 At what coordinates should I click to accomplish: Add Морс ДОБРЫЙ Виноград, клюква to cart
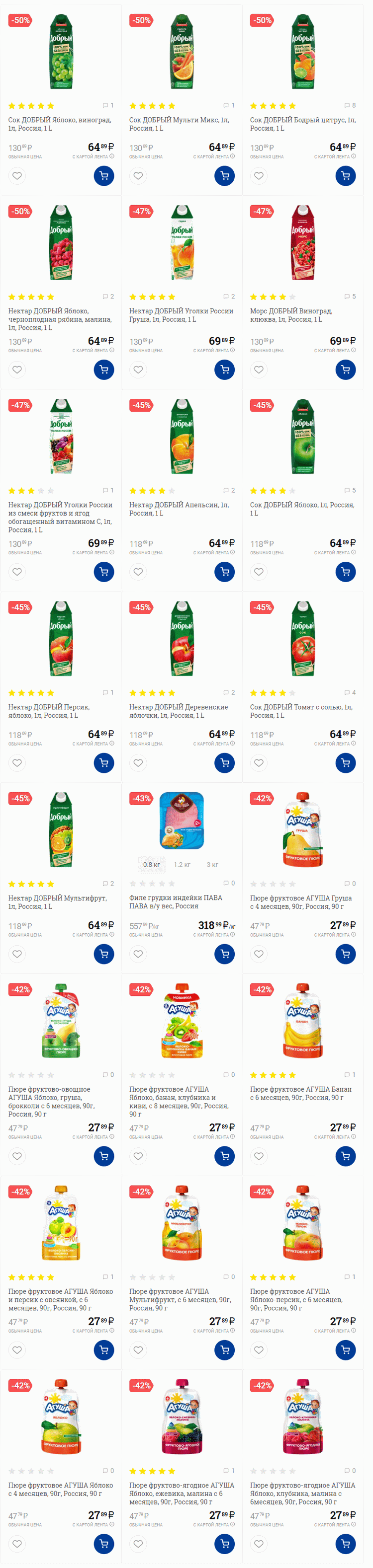coord(345,370)
